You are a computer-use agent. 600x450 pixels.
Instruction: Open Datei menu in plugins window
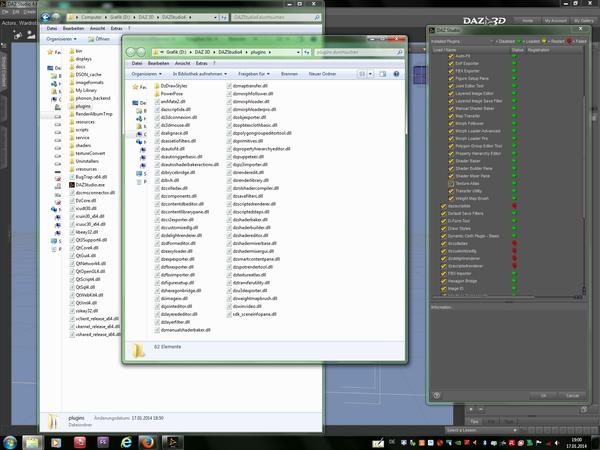pyautogui.click(x=137, y=64)
